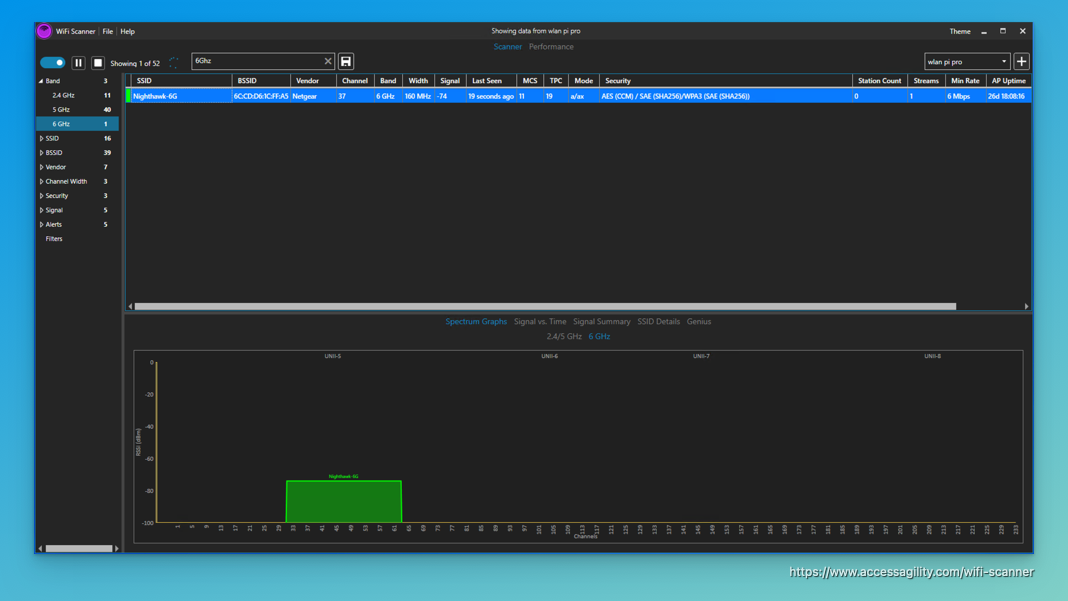The height and width of the screenshot is (601, 1068).
Task: Sort by the TPC column header
Action: pos(556,81)
